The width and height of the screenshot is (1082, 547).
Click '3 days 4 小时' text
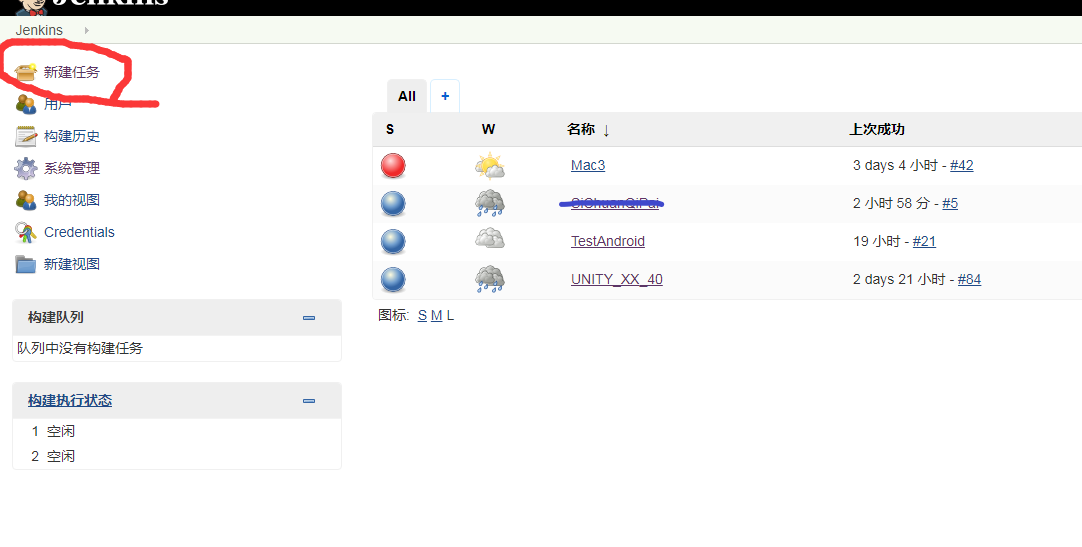(x=895, y=166)
